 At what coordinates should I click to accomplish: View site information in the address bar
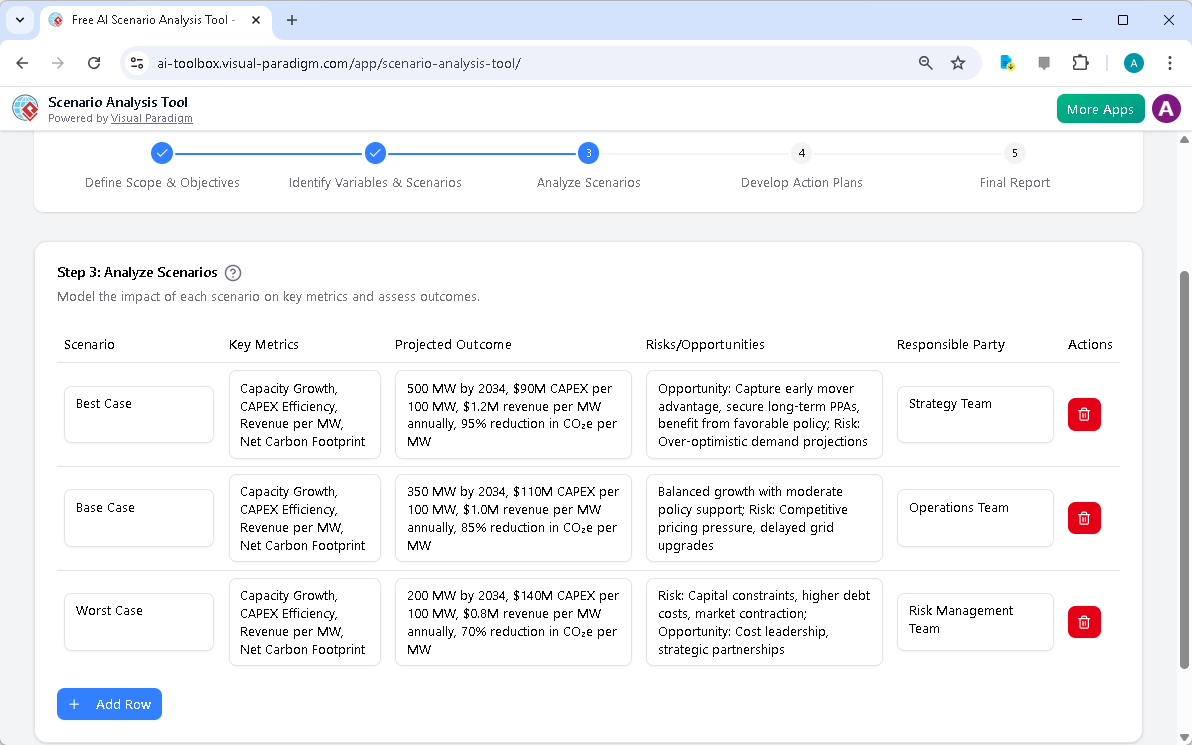(136, 62)
